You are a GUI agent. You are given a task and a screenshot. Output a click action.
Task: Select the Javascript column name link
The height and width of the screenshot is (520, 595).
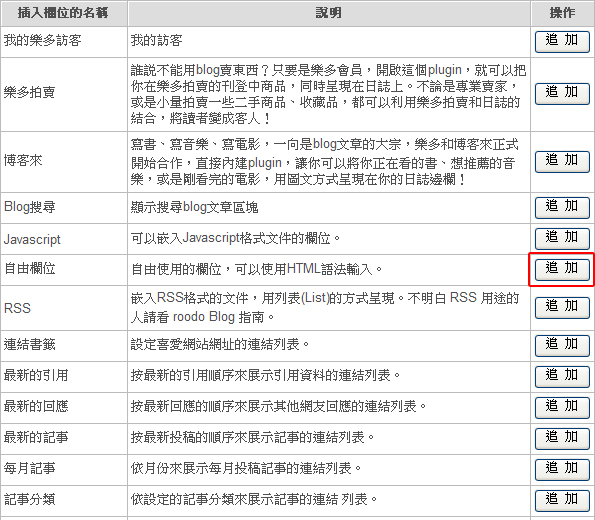tap(32, 240)
